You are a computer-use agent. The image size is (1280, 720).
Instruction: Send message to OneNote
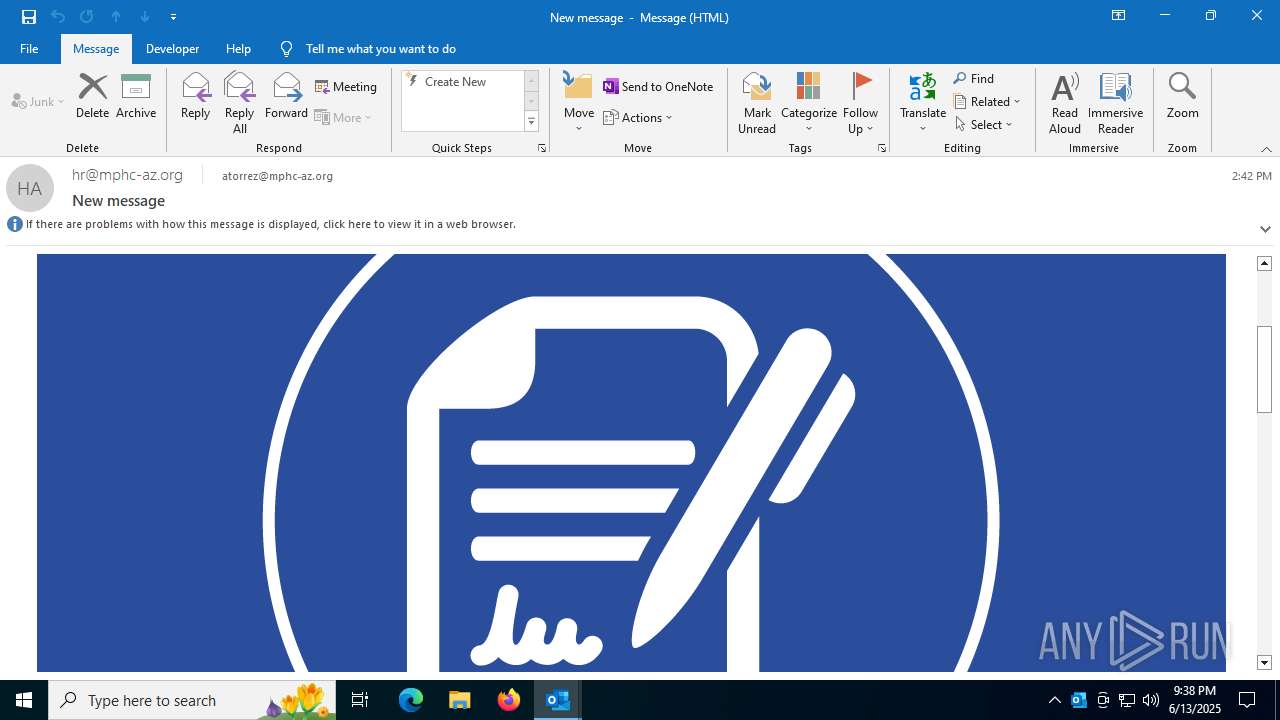click(658, 87)
